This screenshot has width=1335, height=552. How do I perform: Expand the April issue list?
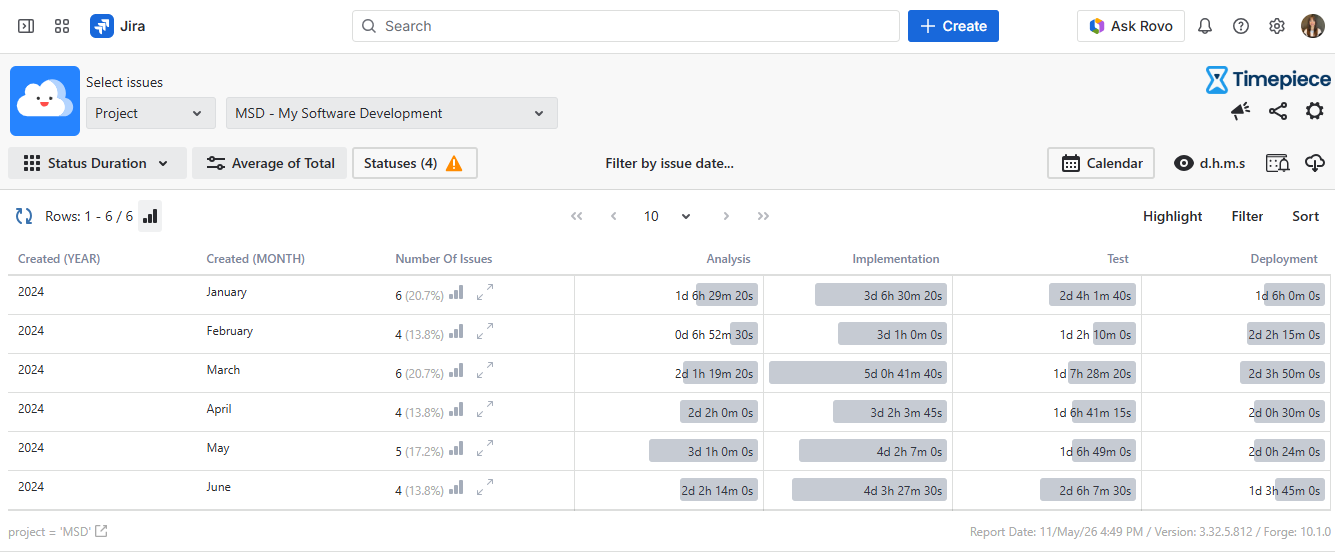(x=485, y=410)
